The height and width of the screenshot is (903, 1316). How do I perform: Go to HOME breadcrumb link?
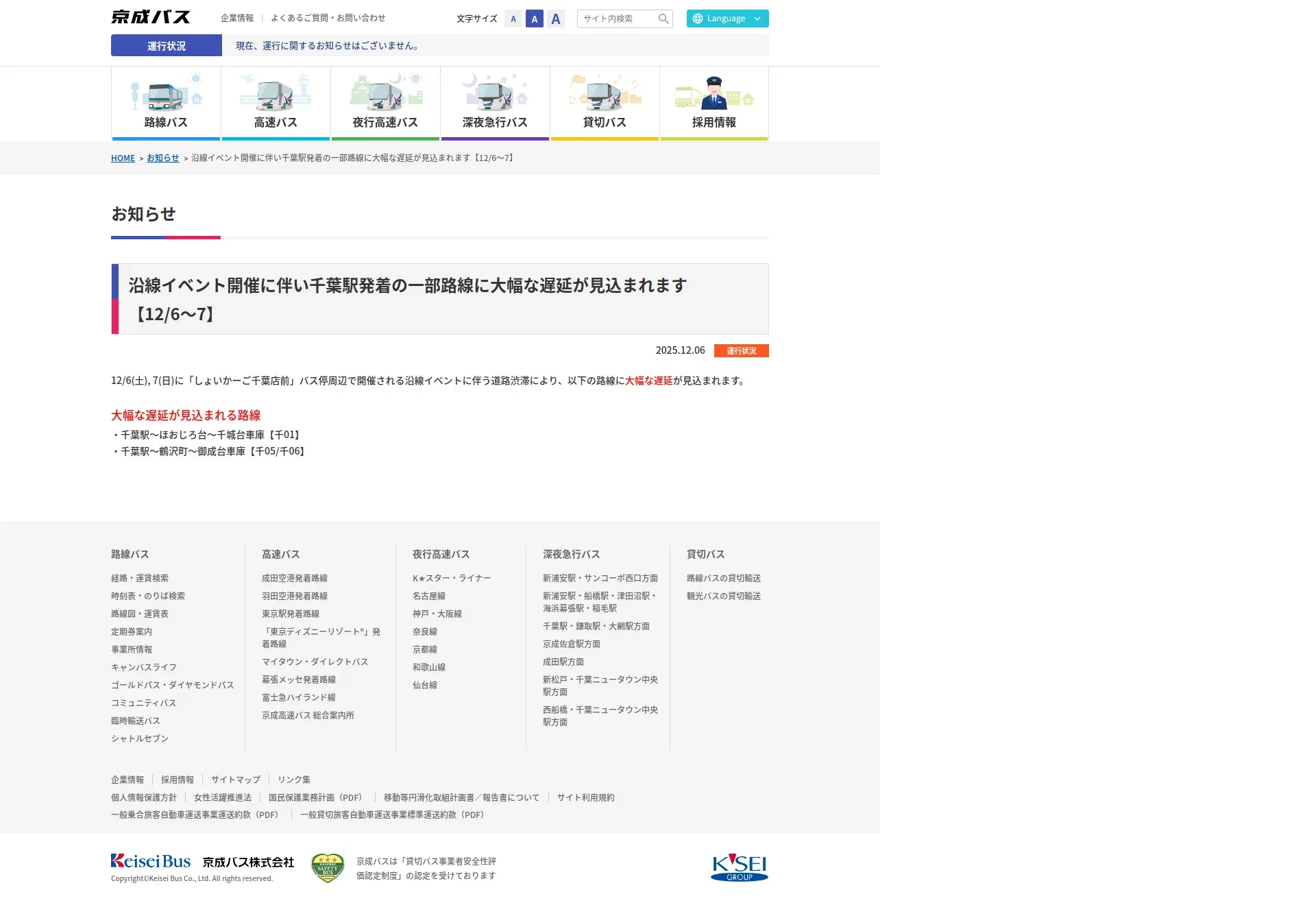click(123, 158)
